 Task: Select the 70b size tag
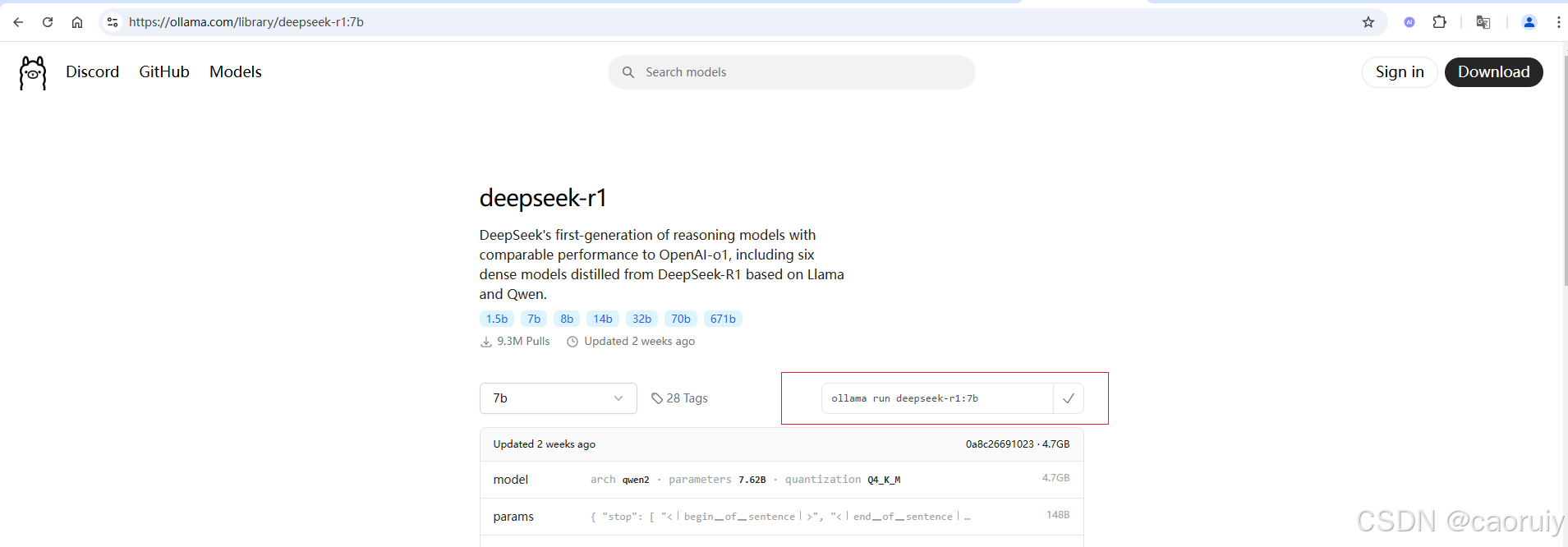point(681,319)
